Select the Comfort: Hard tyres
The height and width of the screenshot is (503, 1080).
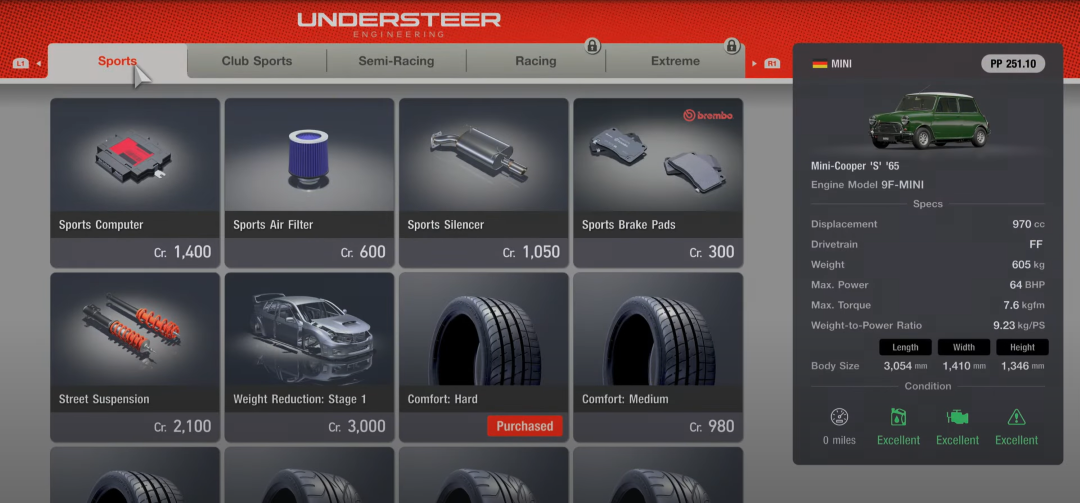[x=483, y=356]
